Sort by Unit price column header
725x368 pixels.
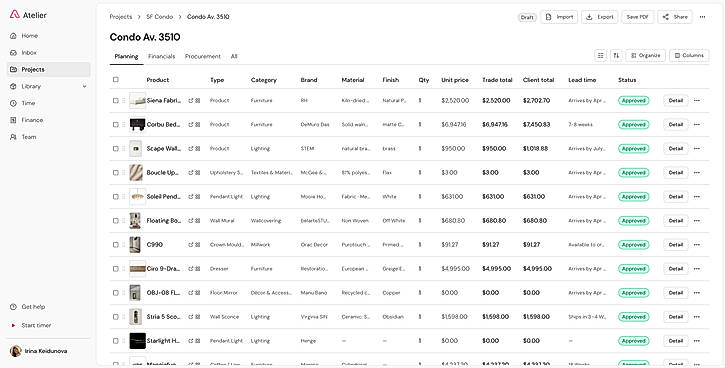click(455, 80)
